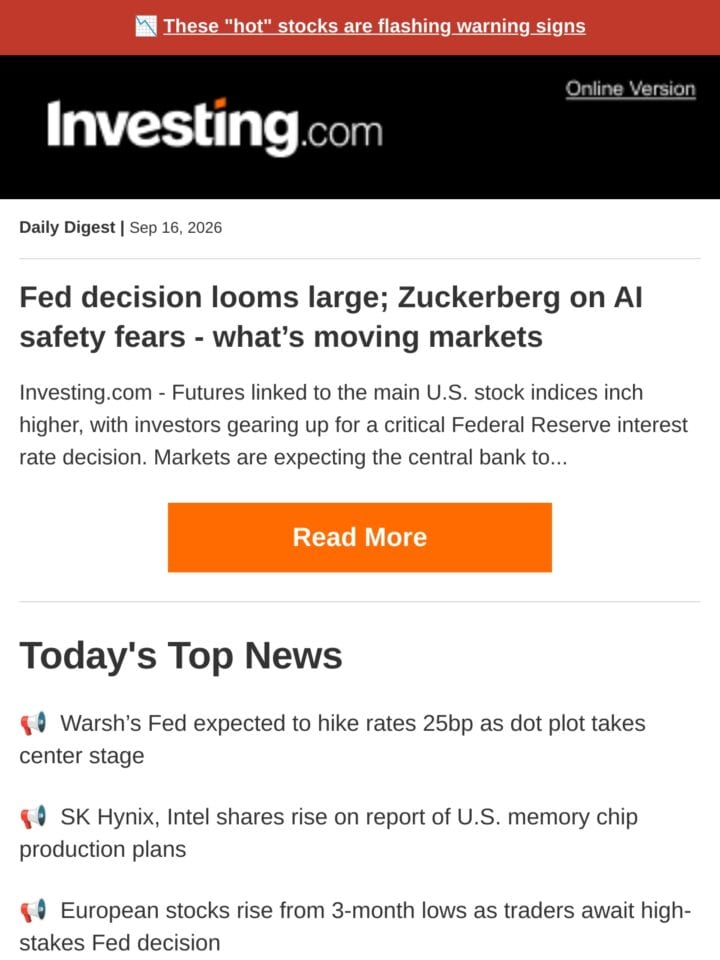Open European stocks rise from 3-month lows story
Image resolution: width=720 pixels, height=960 pixels.
tap(355, 926)
